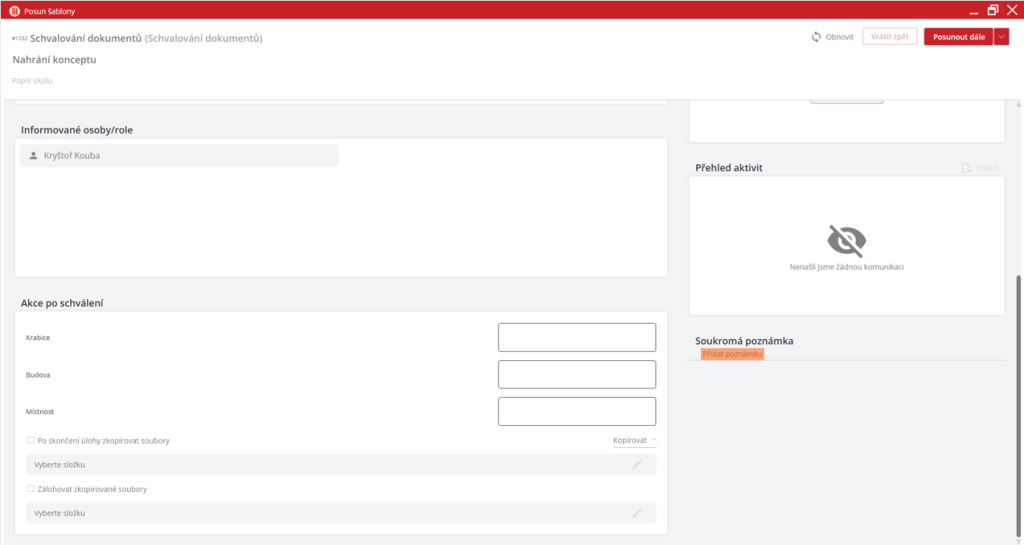Viewport: 1024px width, 545px height.
Task: Click pencil icon in copy folder field
Action: 636,465
